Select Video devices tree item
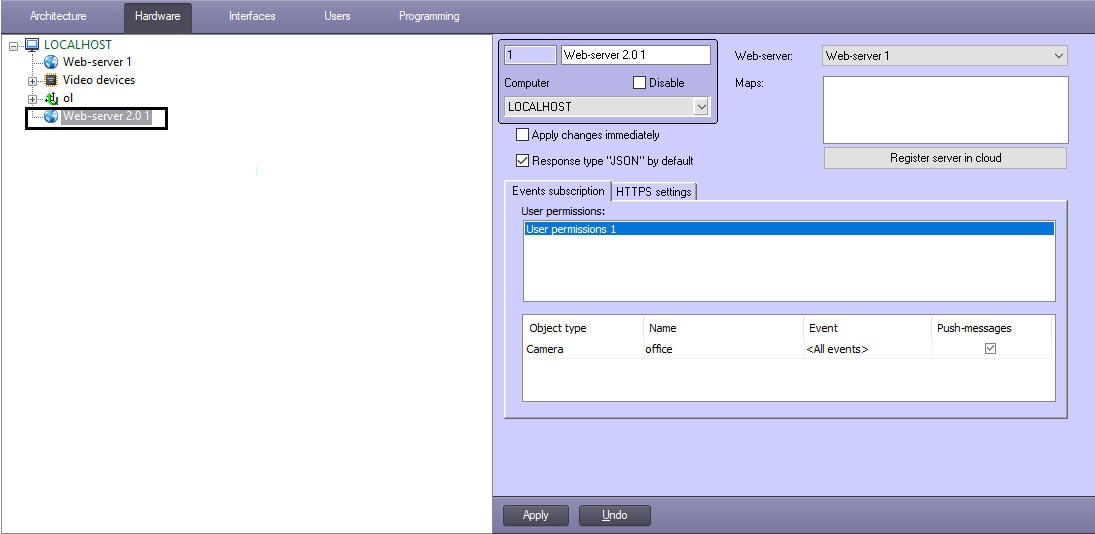The width and height of the screenshot is (1095, 534). 98,80
